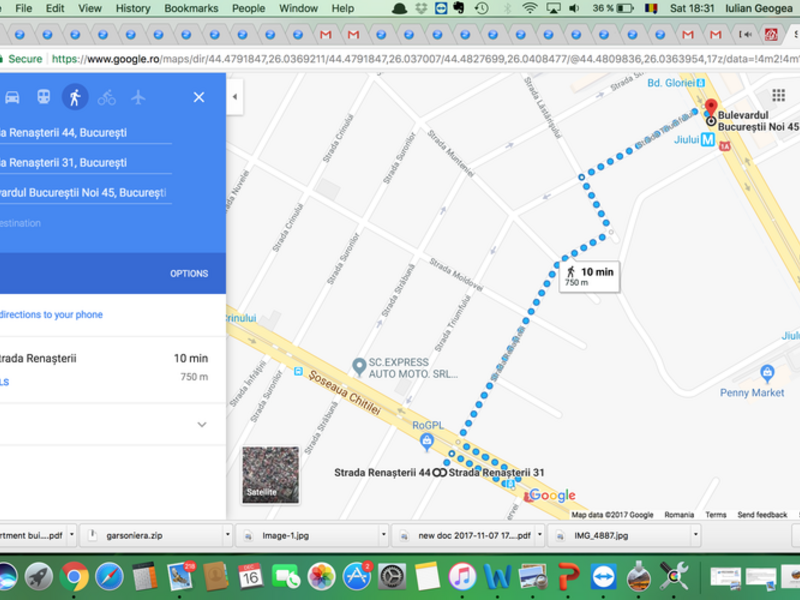This screenshot has width=800, height=600.
Task: Click Send directions to your phone
Action: pyautogui.click(x=50, y=314)
